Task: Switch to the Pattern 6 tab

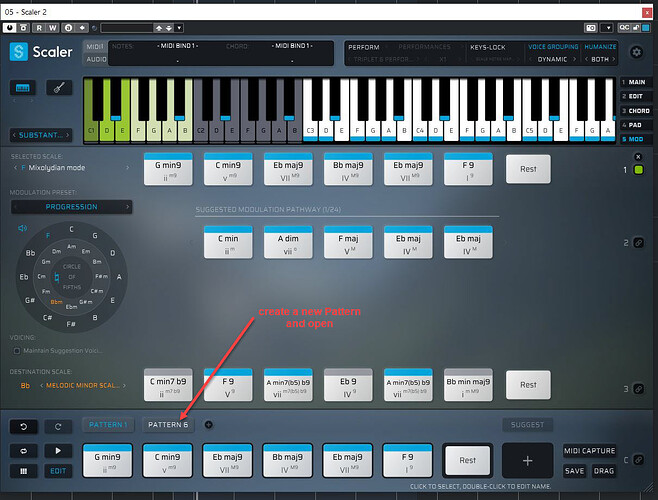Action: (168, 425)
